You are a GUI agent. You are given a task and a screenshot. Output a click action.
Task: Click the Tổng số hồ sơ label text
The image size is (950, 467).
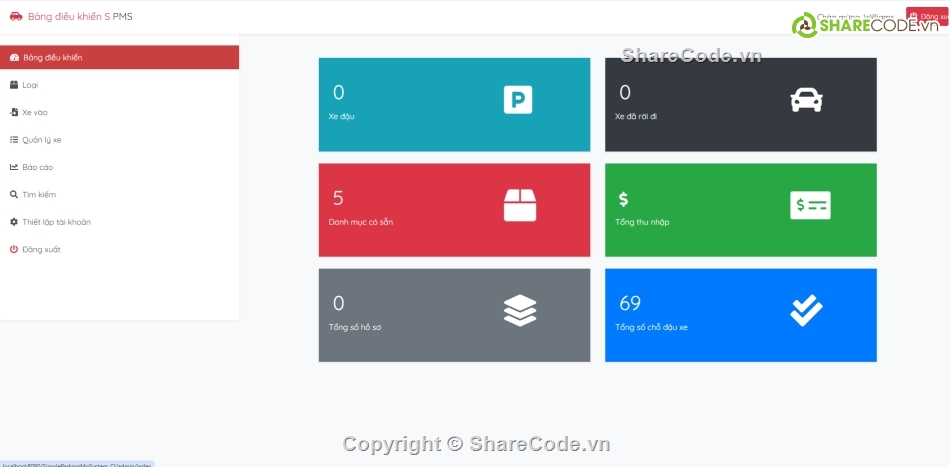click(355, 327)
